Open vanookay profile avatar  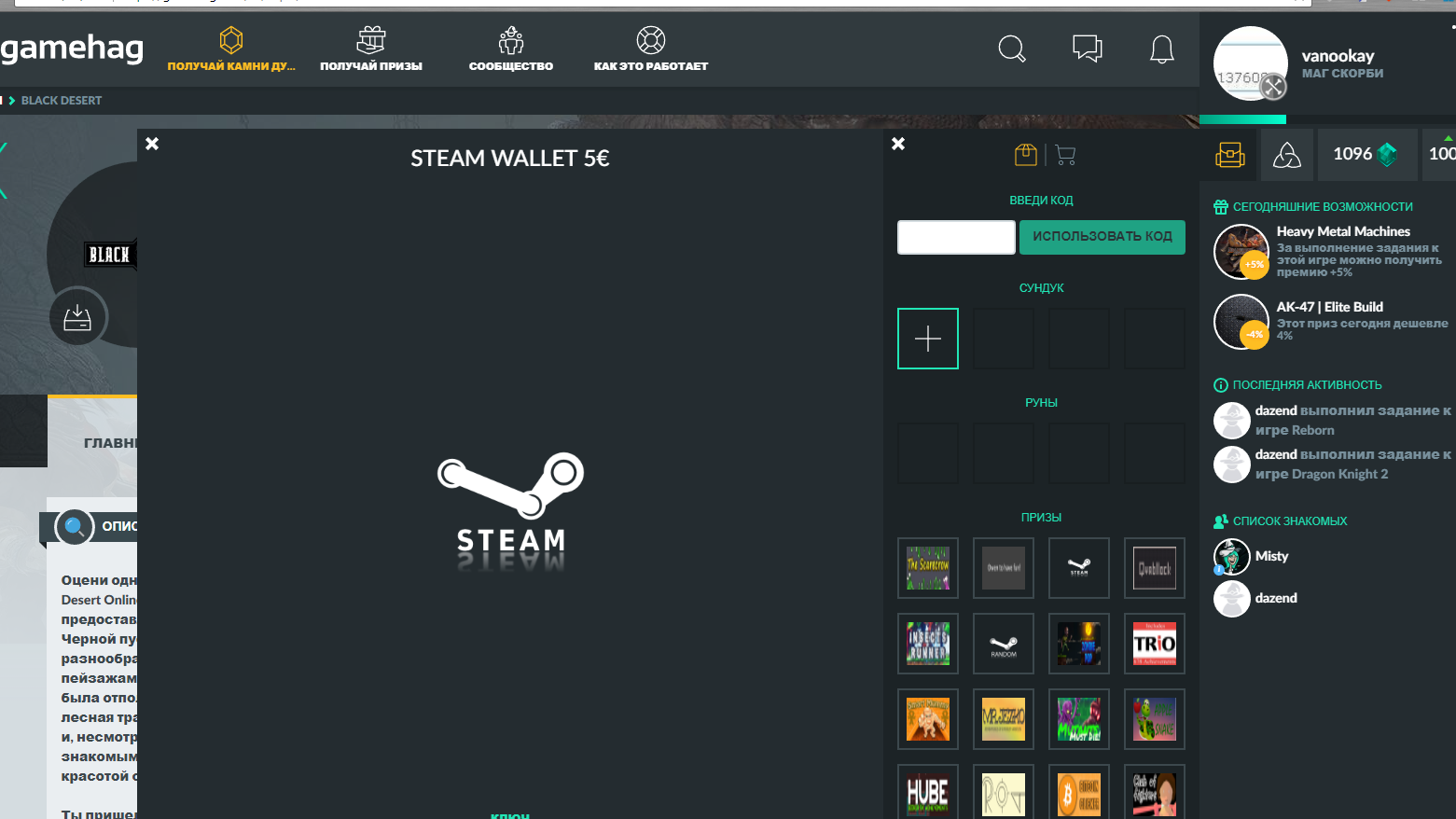pyautogui.click(x=1251, y=63)
